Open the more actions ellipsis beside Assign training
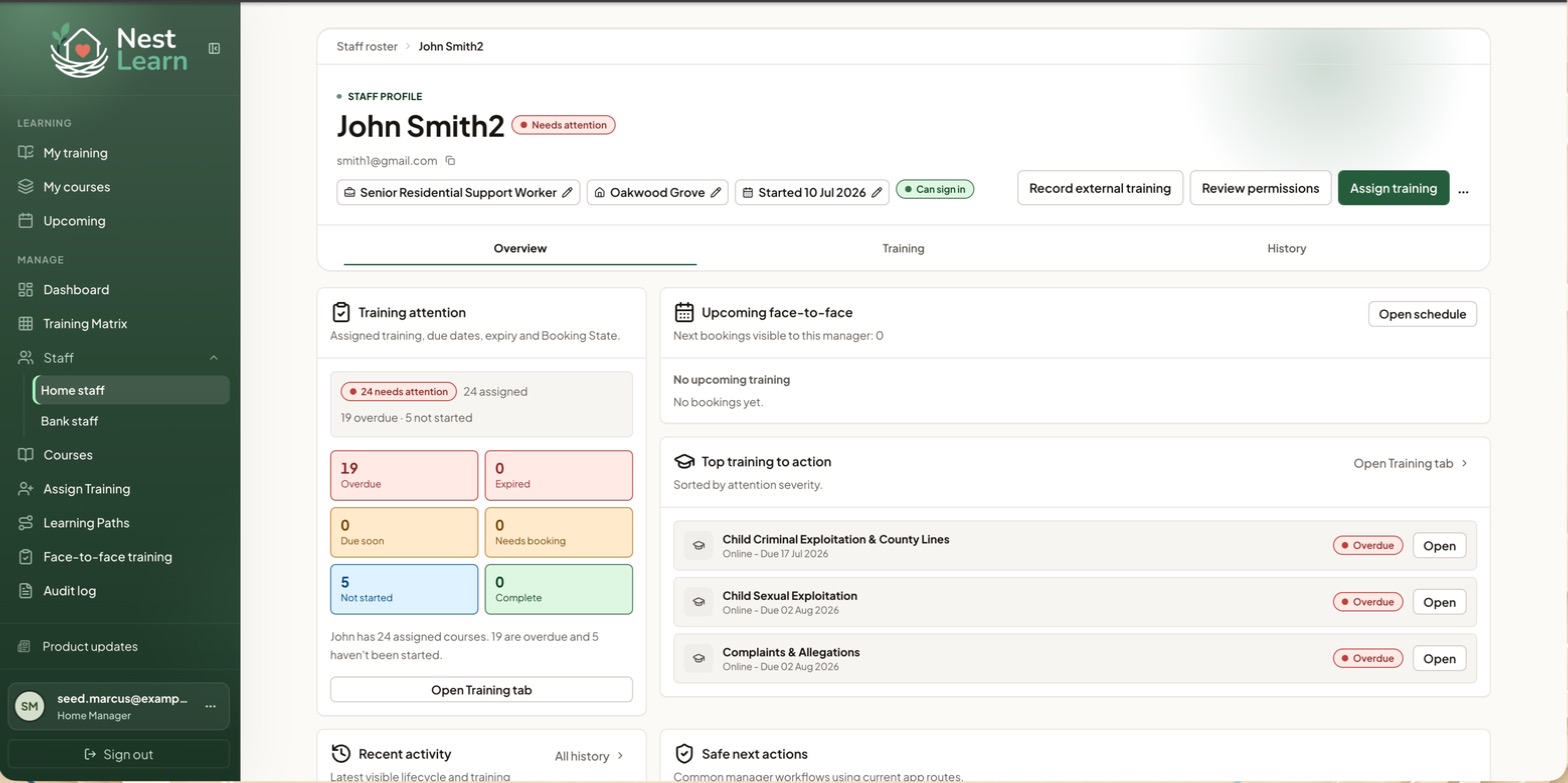The width and height of the screenshot is (1568, 783). (1463, 189)
